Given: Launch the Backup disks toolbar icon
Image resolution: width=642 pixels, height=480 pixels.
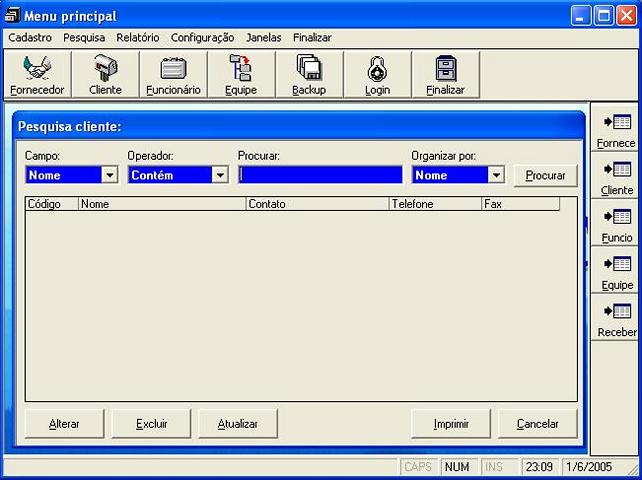Looking at the screenshot, I should [x=309, y=75].
